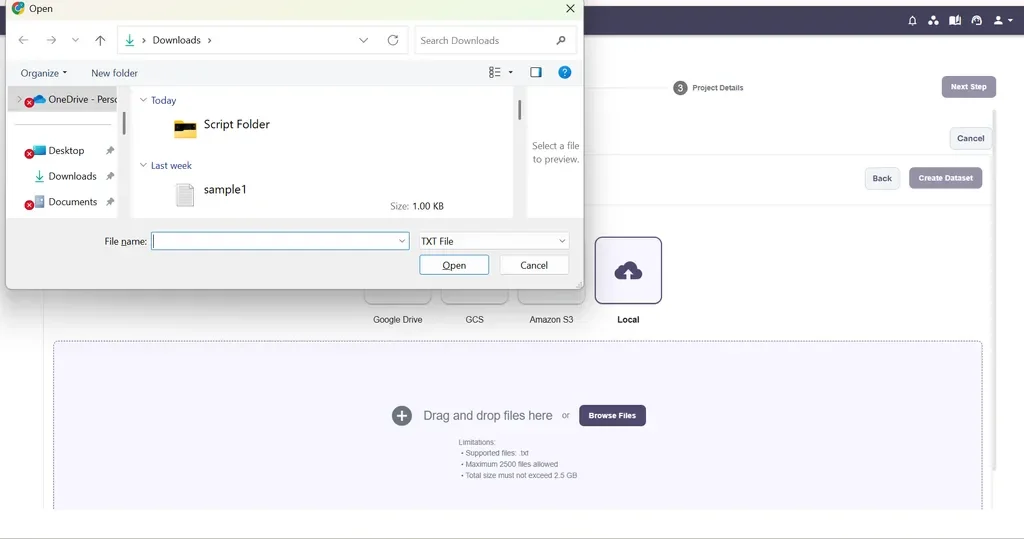The height and width of the screenshot is (539, 1024).
Task: Select the Local upload source tile
Action: 628,270
